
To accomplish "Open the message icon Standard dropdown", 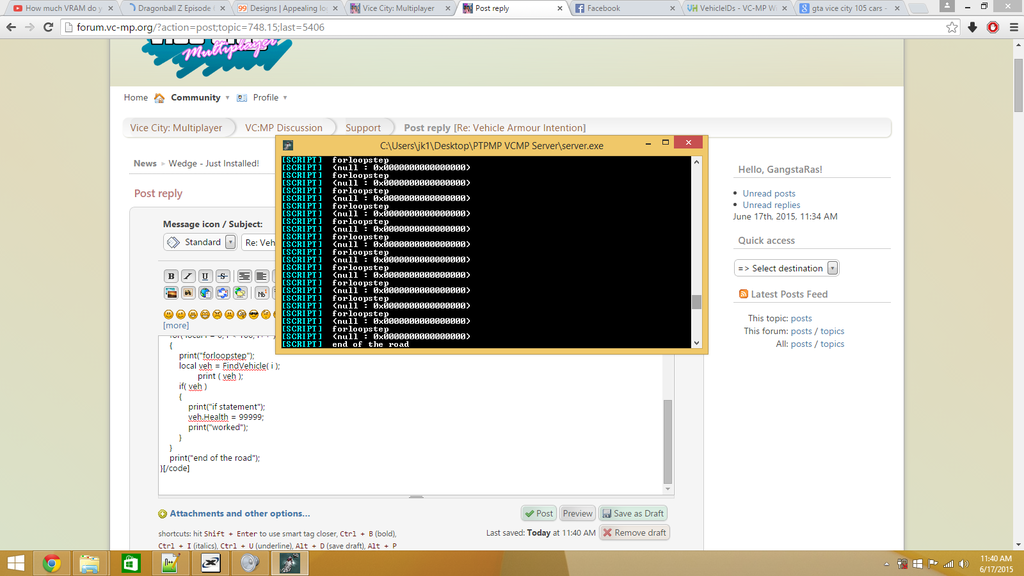I will tap(200, 242).
